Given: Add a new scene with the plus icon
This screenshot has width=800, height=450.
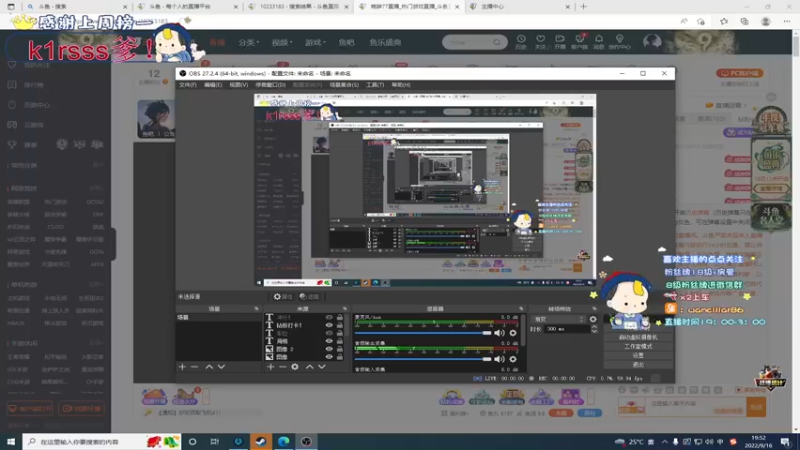Looking at the screenshot, I should click(182, 366).
